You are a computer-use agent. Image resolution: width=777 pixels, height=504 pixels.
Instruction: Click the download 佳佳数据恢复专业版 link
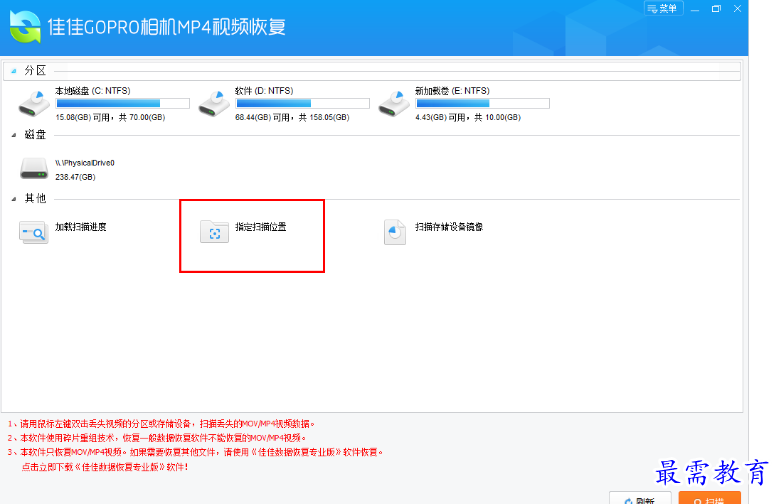point(105,467)
